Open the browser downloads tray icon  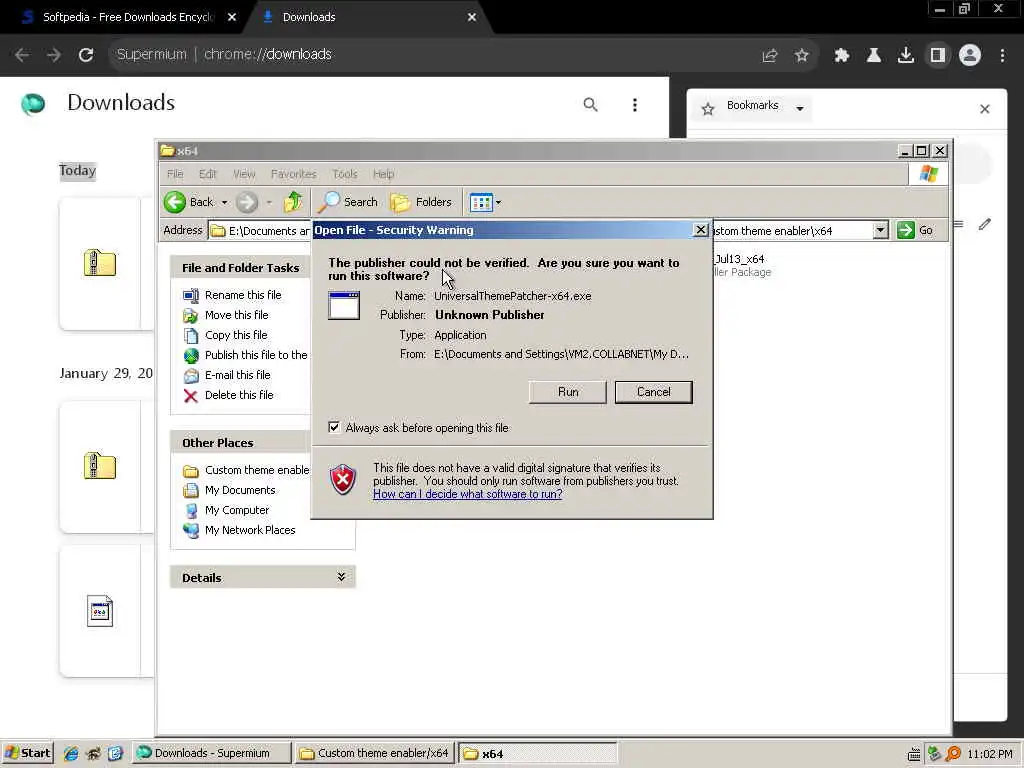905,56
